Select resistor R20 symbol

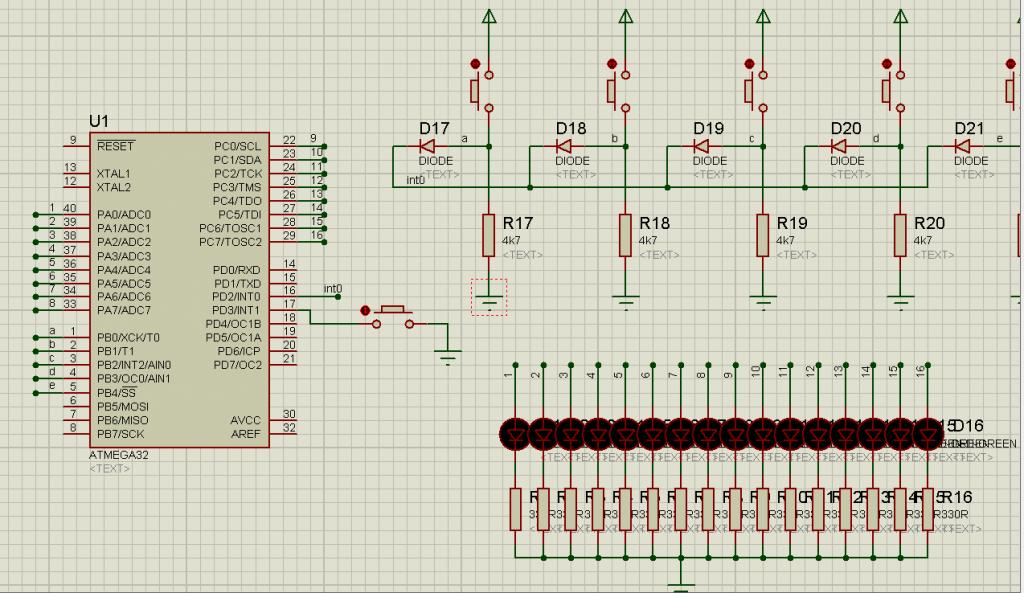tap(901, 235)
